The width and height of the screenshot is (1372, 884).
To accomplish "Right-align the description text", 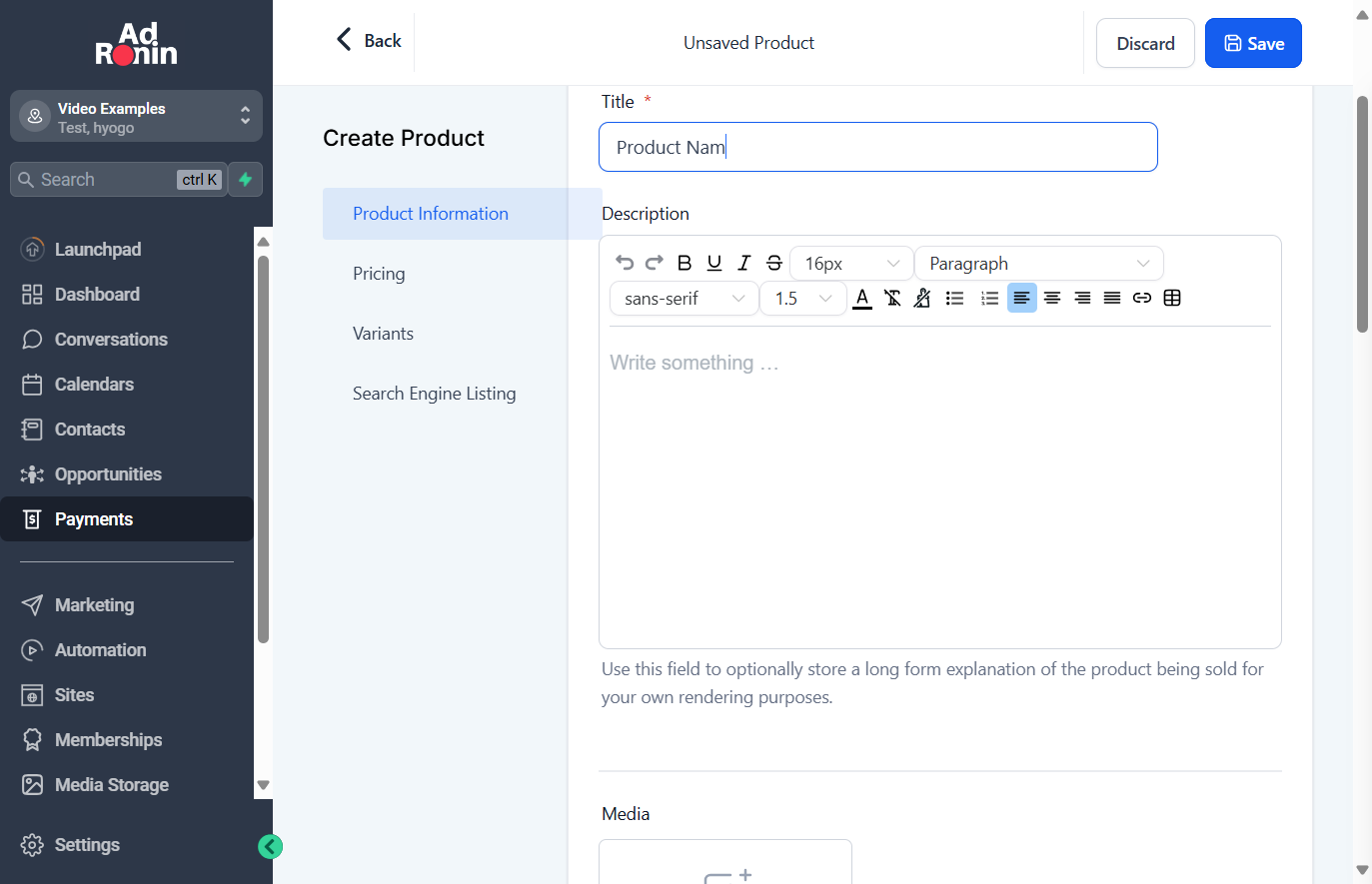I will tap(1082, 298).
